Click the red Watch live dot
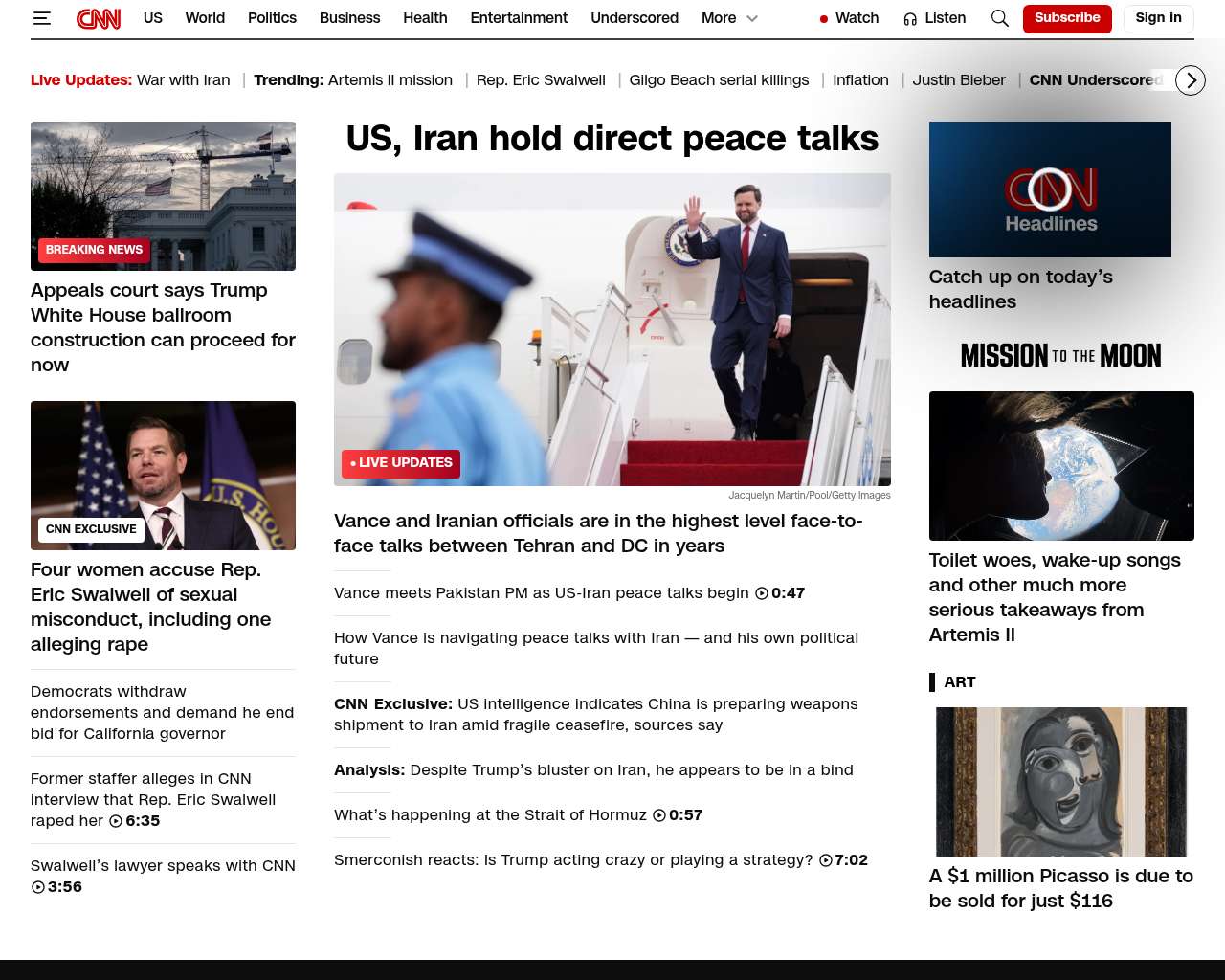Screen dimensions: 1225x980 823,19
